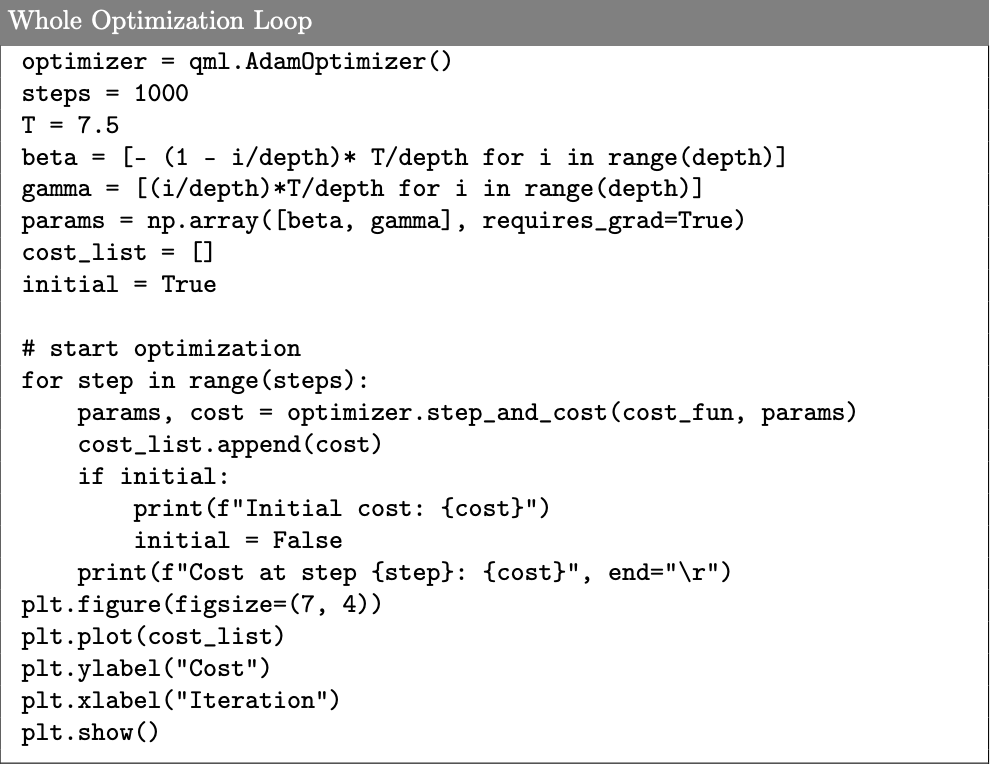Click the "initial = False" line
This screenshot has width=992, height=766.
click(x=237, y=541)
